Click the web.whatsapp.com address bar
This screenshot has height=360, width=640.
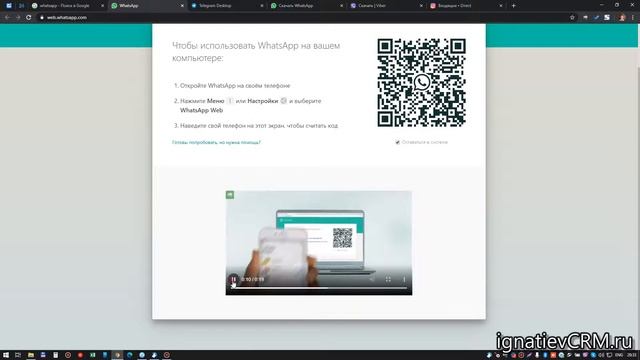306,18
